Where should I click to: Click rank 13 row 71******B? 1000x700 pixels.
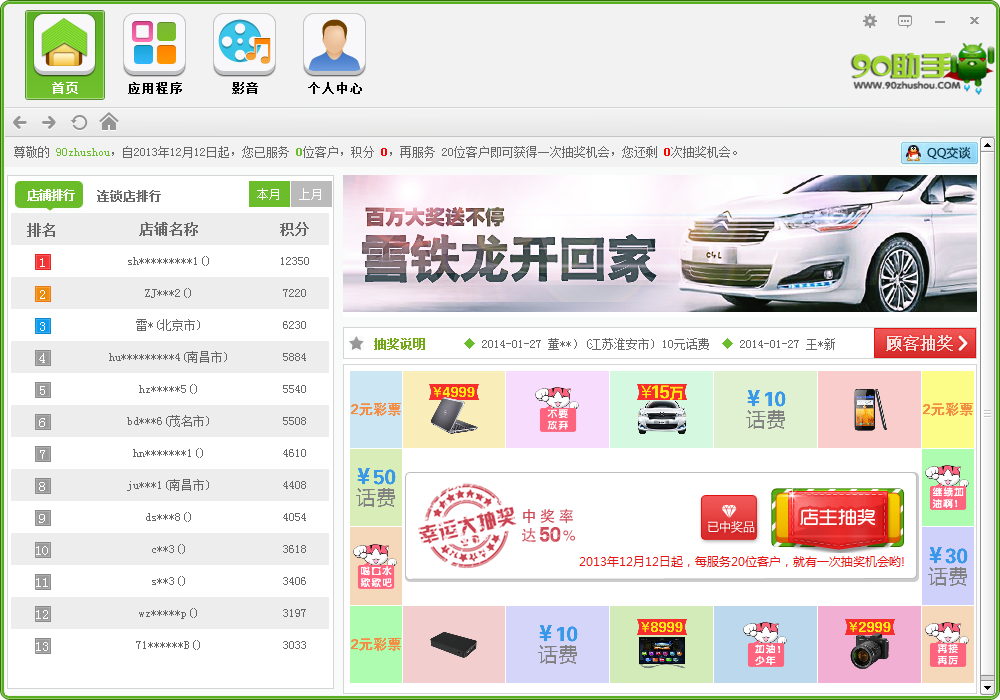[170, 645]
